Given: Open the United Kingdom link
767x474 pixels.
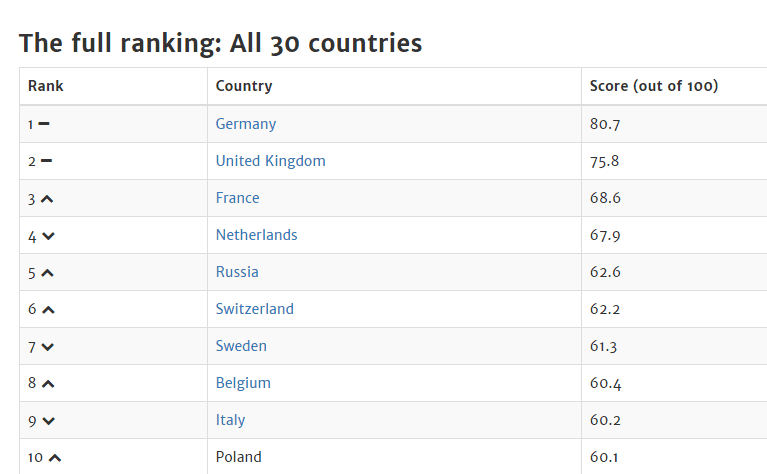Looking at the screenshot, I should [270, 161].
